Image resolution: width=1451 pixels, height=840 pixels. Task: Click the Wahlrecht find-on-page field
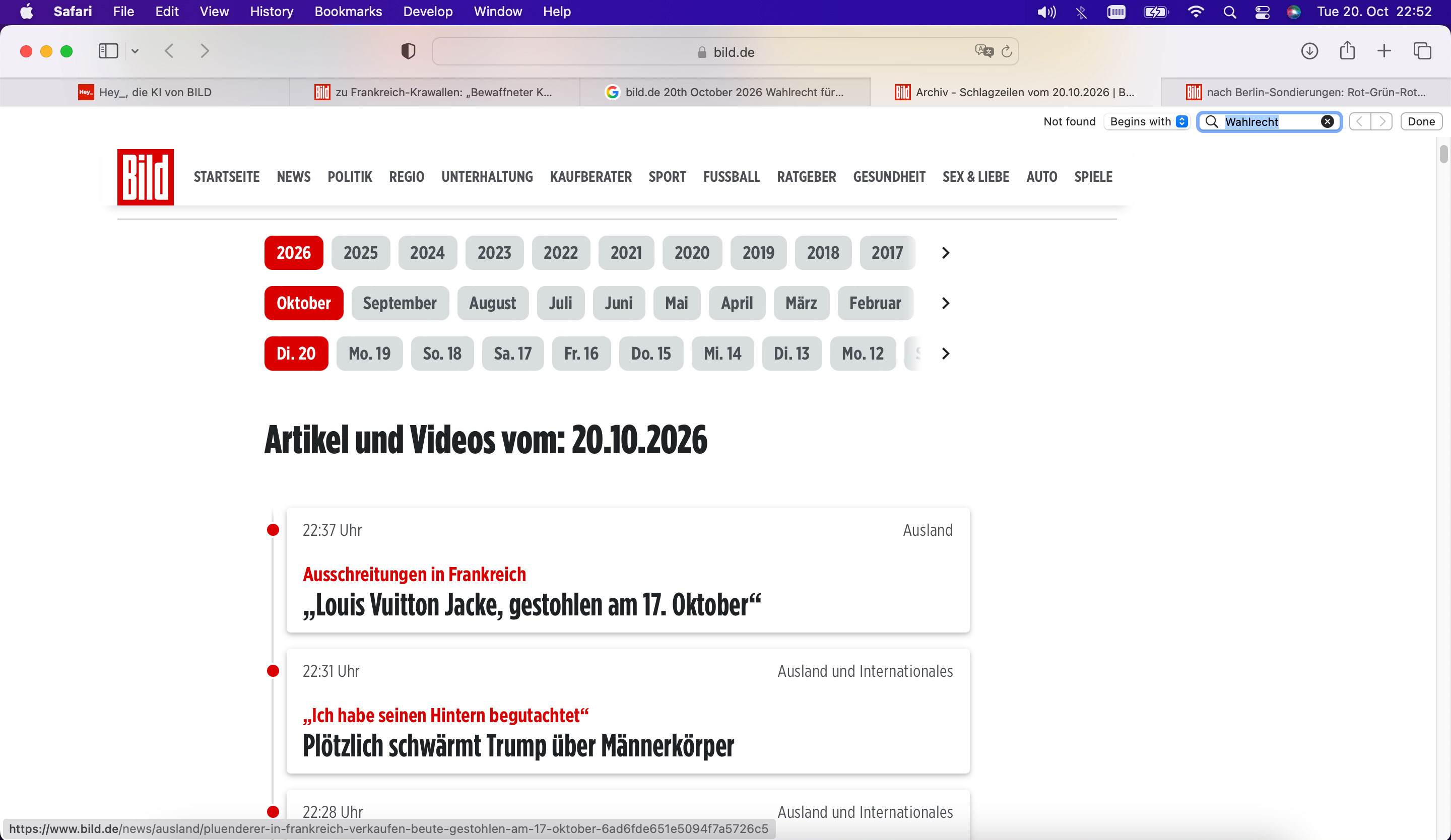(x=1270, y=121)
